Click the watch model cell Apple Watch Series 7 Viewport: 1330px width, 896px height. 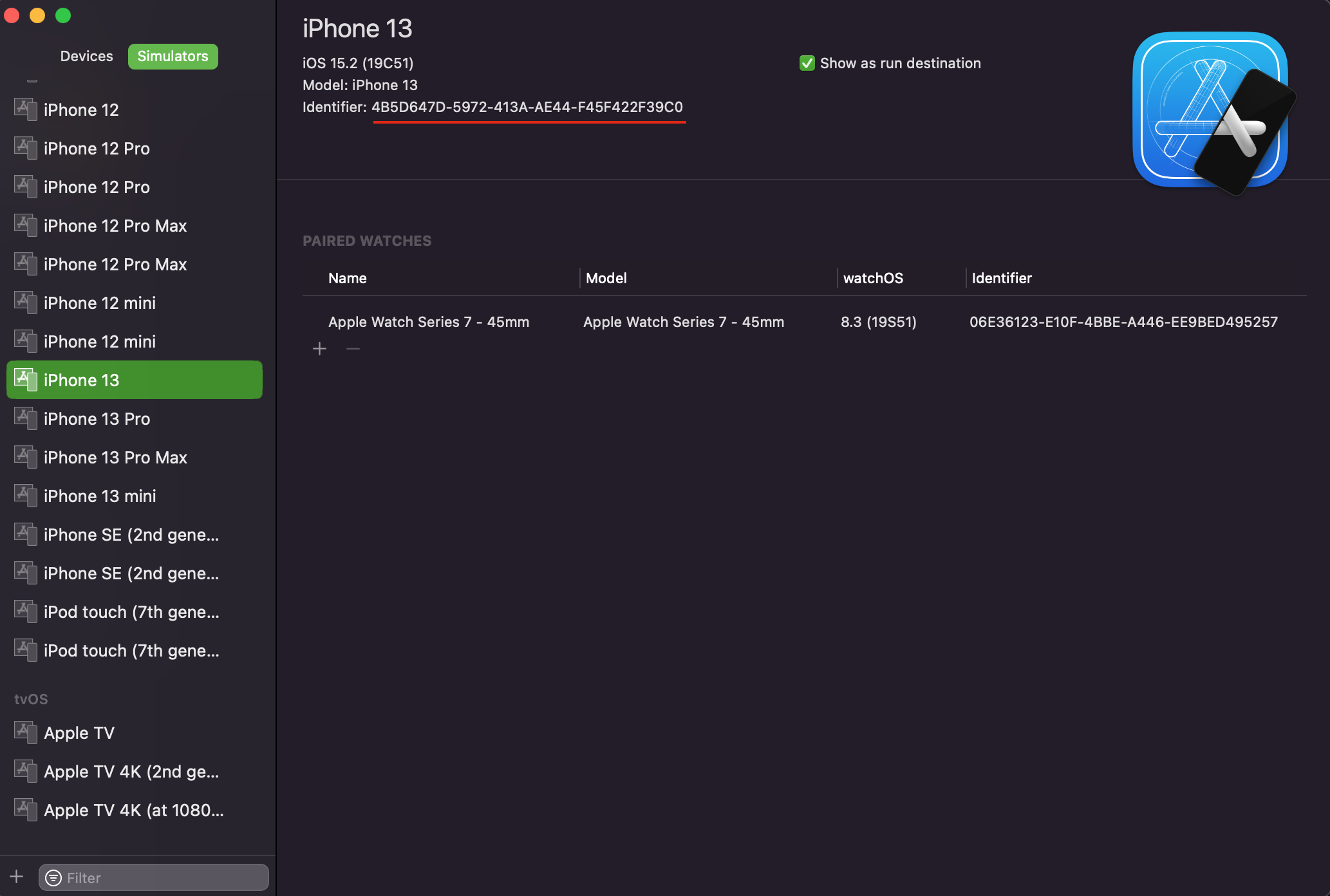pyautogui.click(x=684, y=322)
